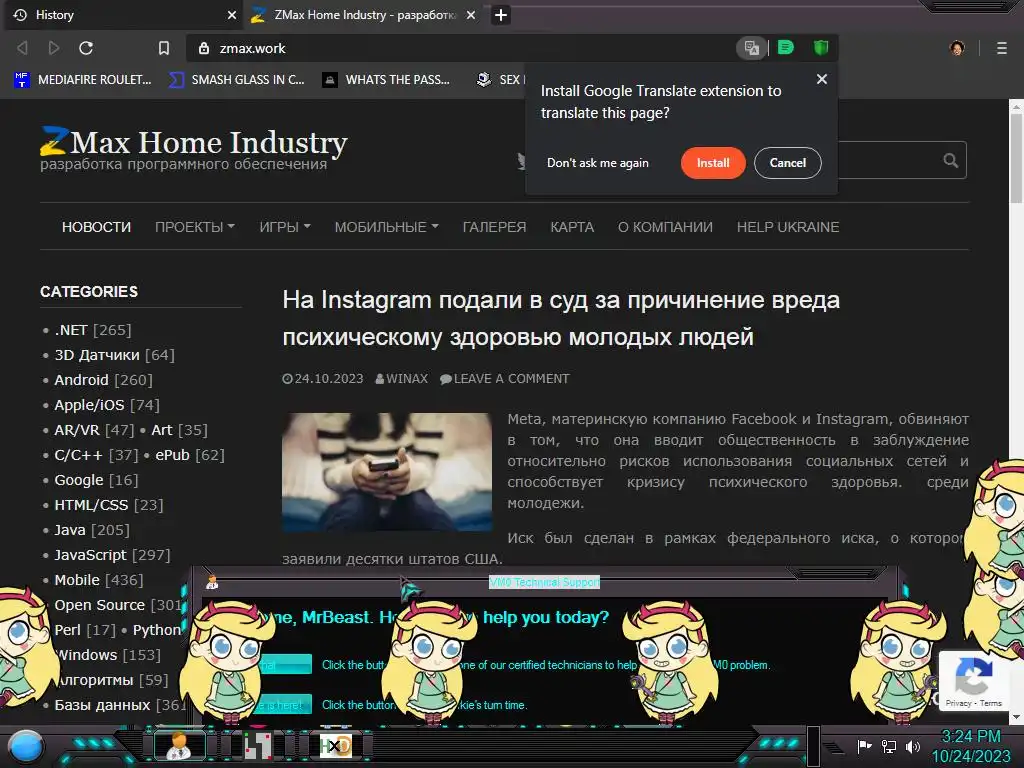Screen dimensions: 1024x768
Task: Click LEAVE A COMMENT link
Action: tap(511, 378)
